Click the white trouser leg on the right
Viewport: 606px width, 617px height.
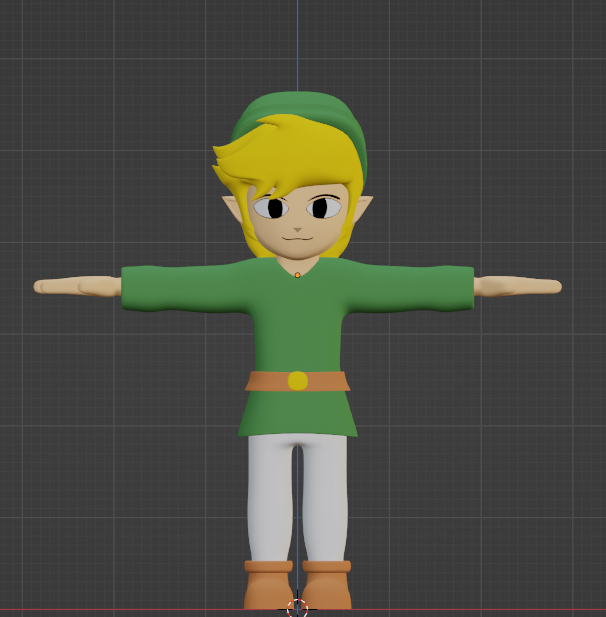tap(324, 498)
